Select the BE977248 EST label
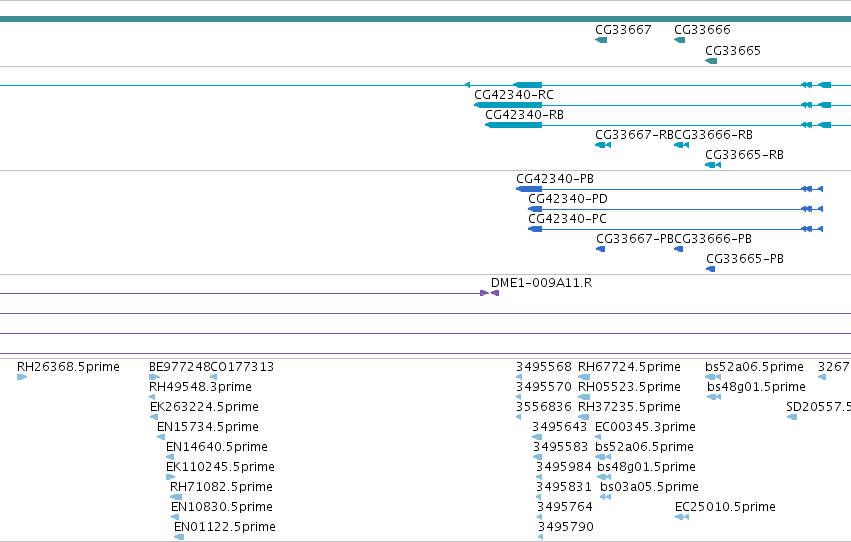 (x=179, y=367)
